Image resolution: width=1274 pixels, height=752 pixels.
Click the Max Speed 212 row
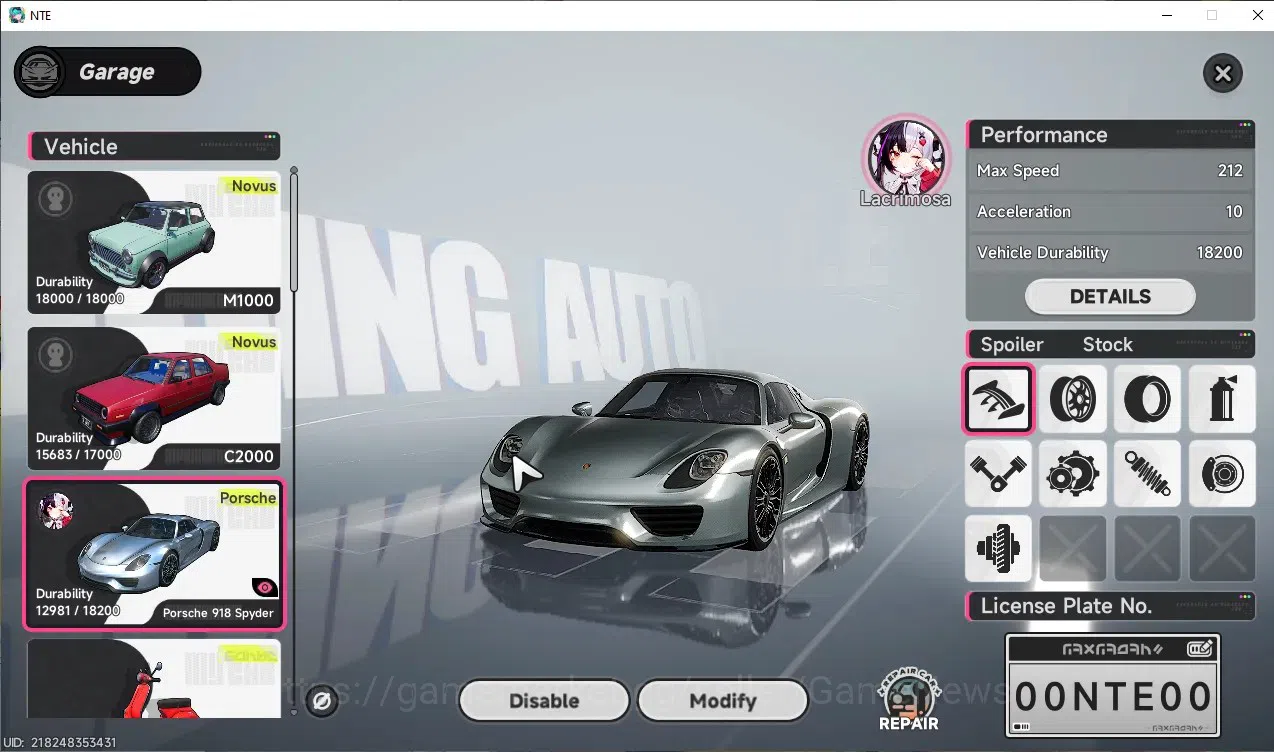point(1110,171)
